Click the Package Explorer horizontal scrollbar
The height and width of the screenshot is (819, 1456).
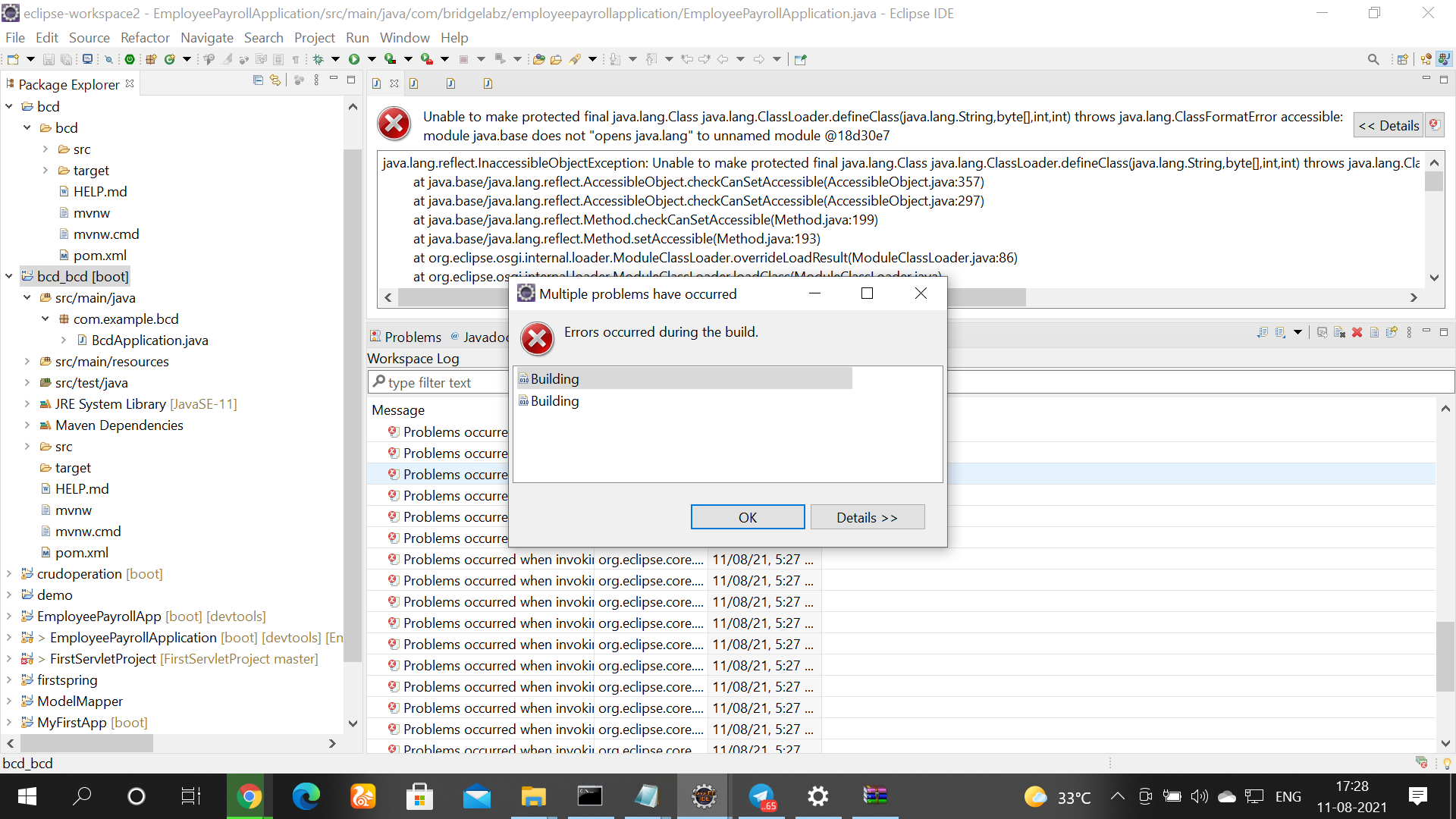click(x=87, y=743)
